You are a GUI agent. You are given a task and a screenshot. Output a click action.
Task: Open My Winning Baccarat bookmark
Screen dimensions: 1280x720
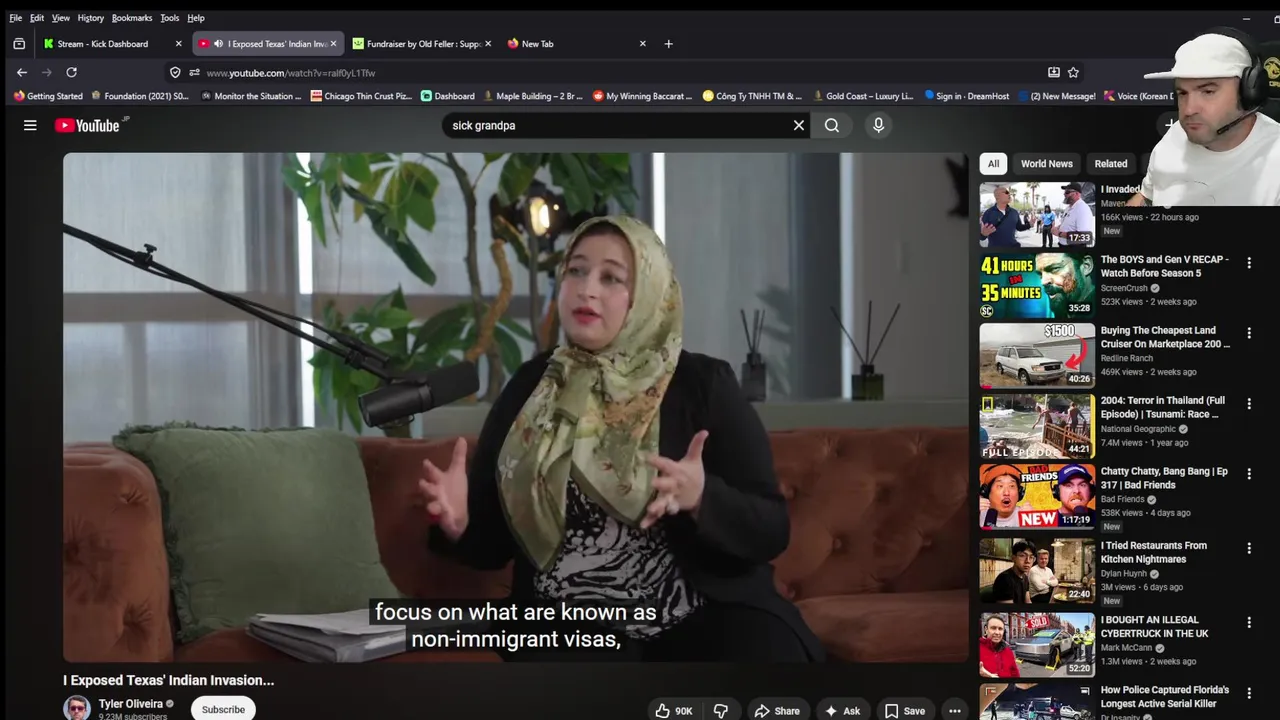tap(642, 96)
